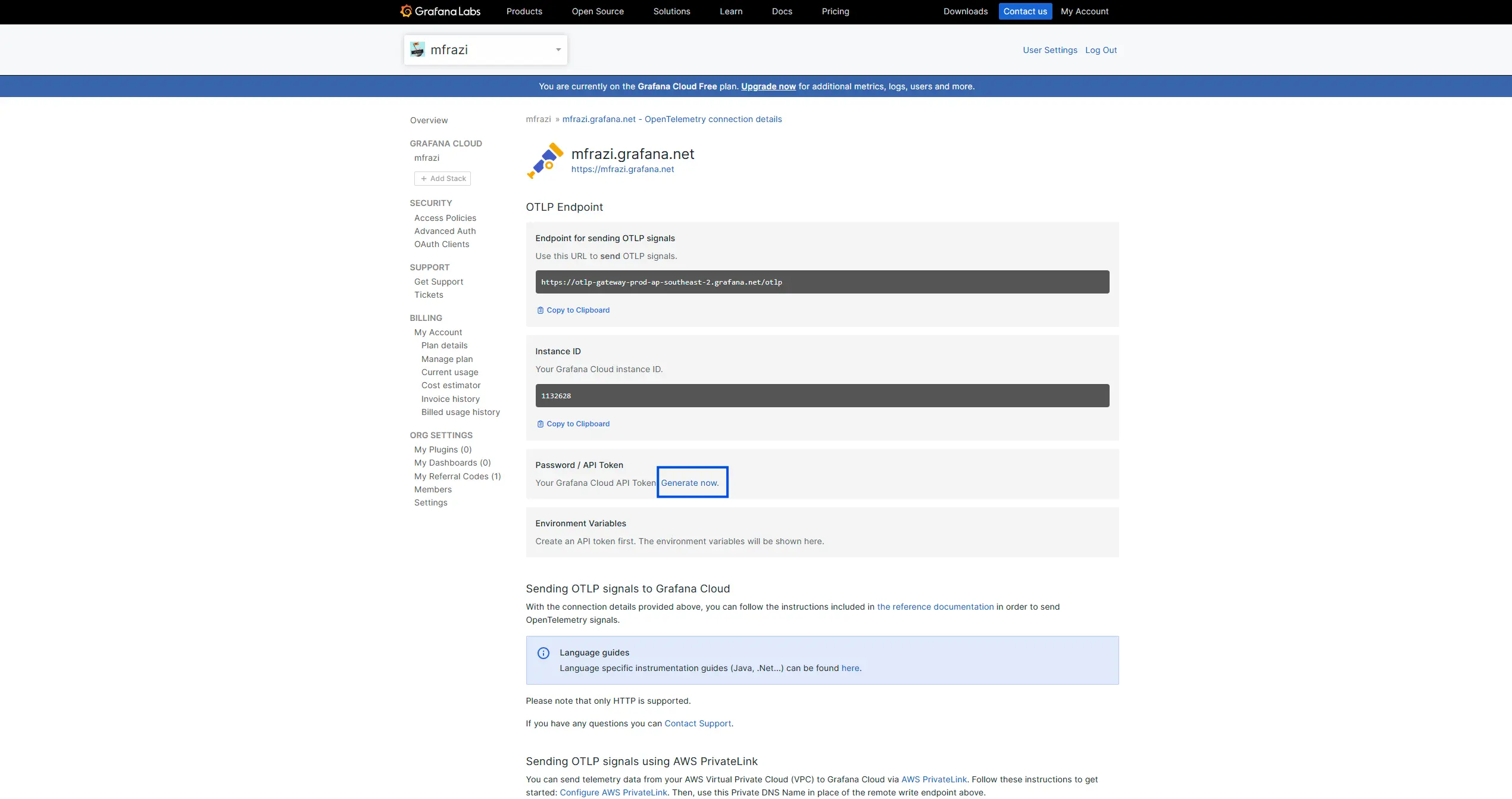Open Plan details

444,345
